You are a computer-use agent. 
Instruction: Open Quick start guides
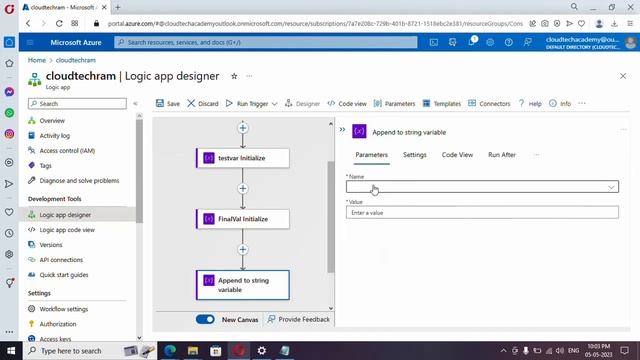tap(64, 275)
